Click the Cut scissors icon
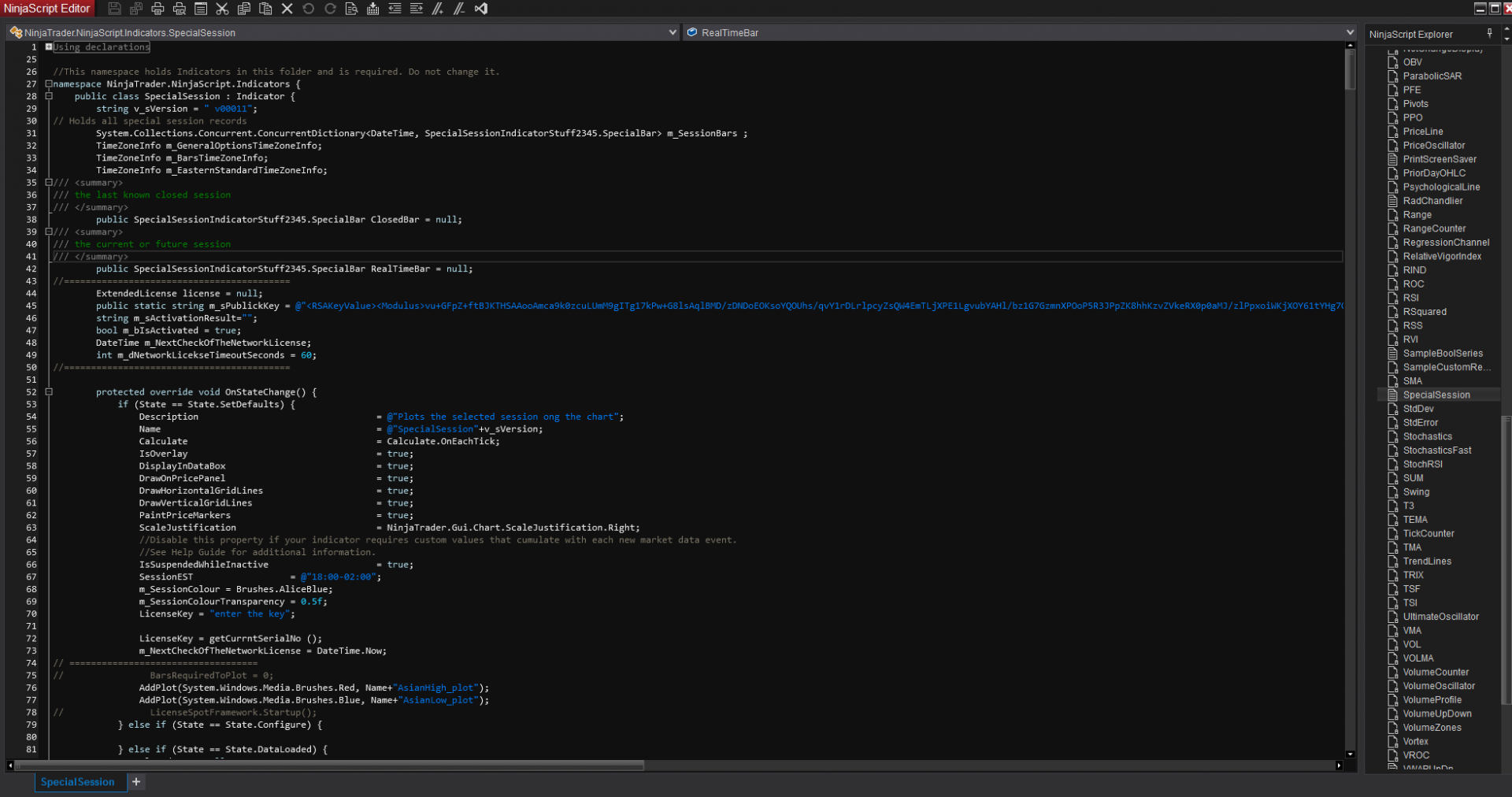The image size is (1512, 797). [222, 9]
